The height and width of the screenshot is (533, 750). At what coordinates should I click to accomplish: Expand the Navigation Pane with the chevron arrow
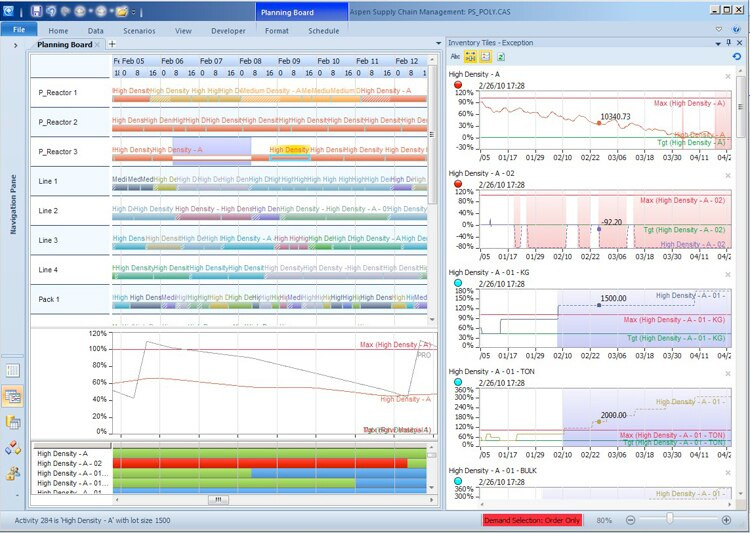[x=15, y=45]
